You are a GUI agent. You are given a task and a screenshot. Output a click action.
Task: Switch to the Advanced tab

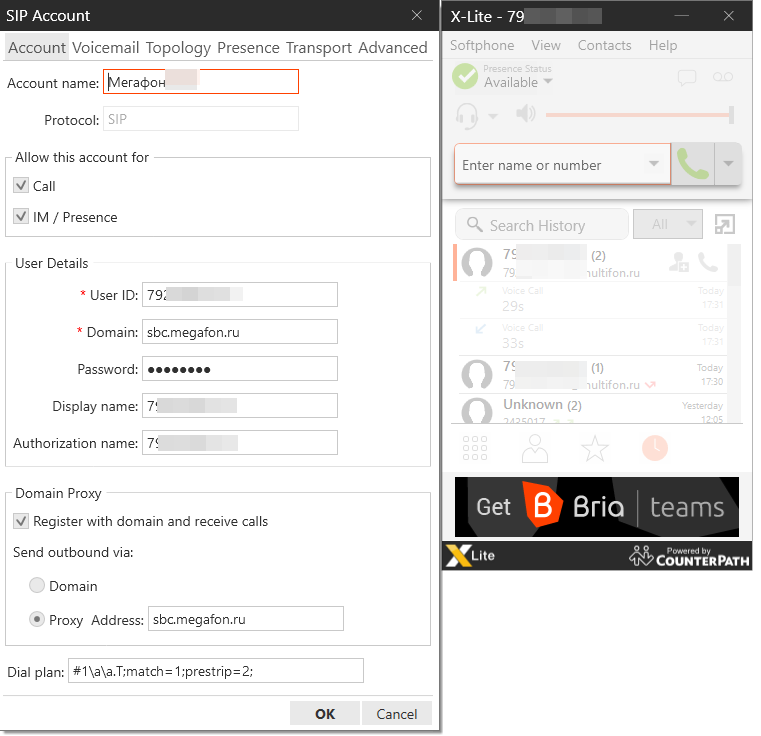(x=393, y=48)
